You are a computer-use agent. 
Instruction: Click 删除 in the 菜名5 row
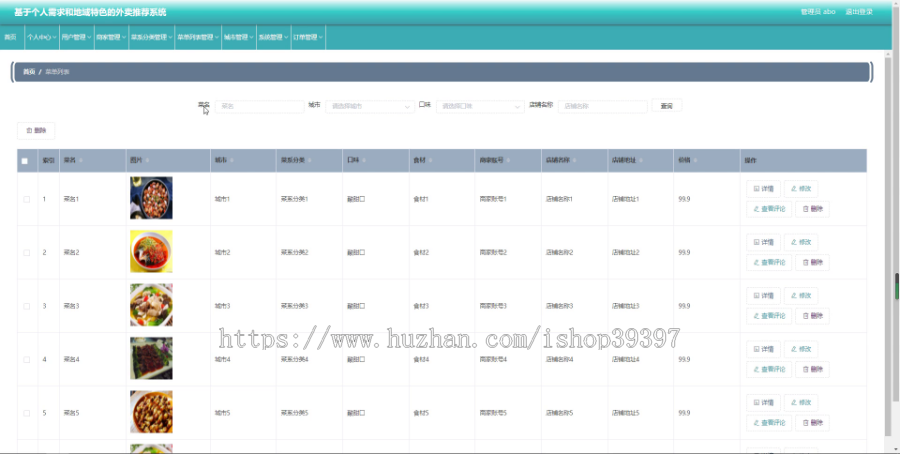(812, 423)
